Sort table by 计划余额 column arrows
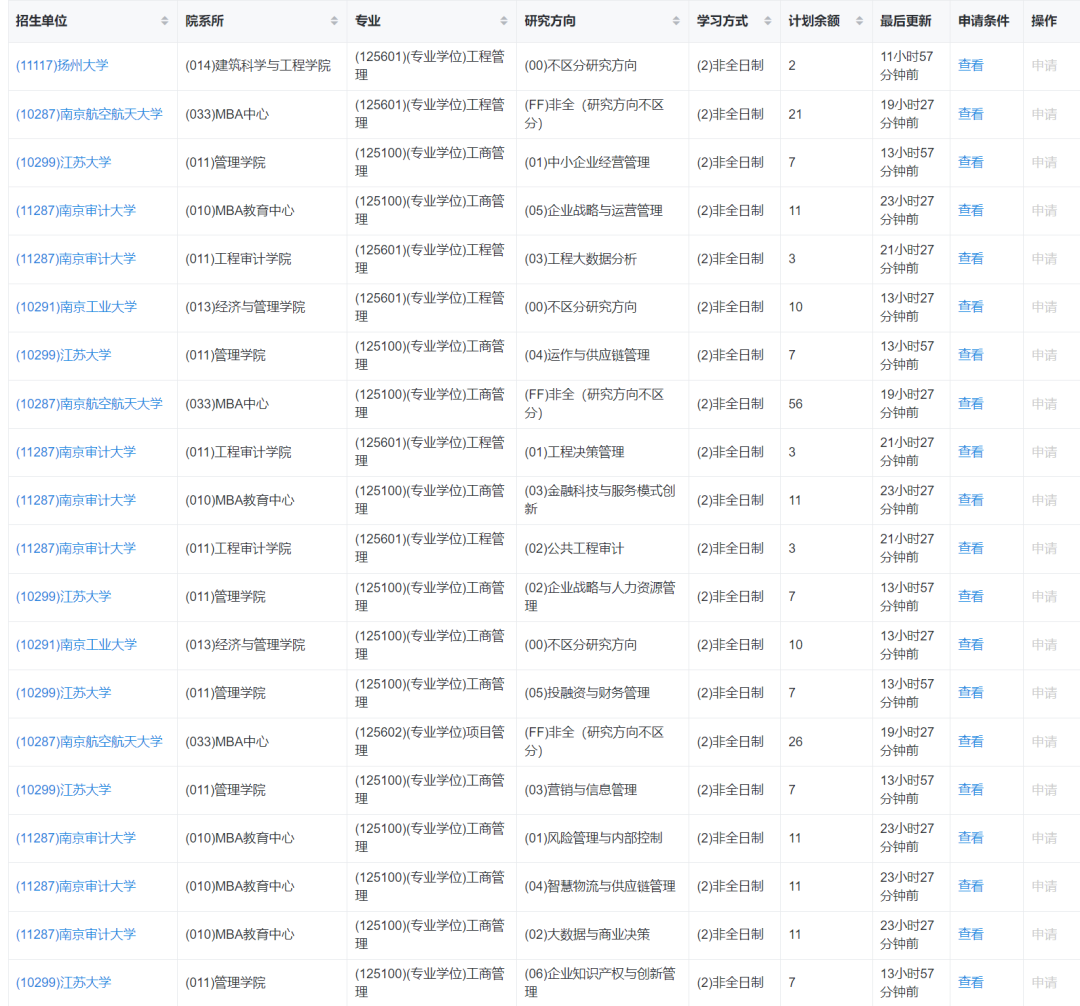1080x1006 pixels. (859, 21)
